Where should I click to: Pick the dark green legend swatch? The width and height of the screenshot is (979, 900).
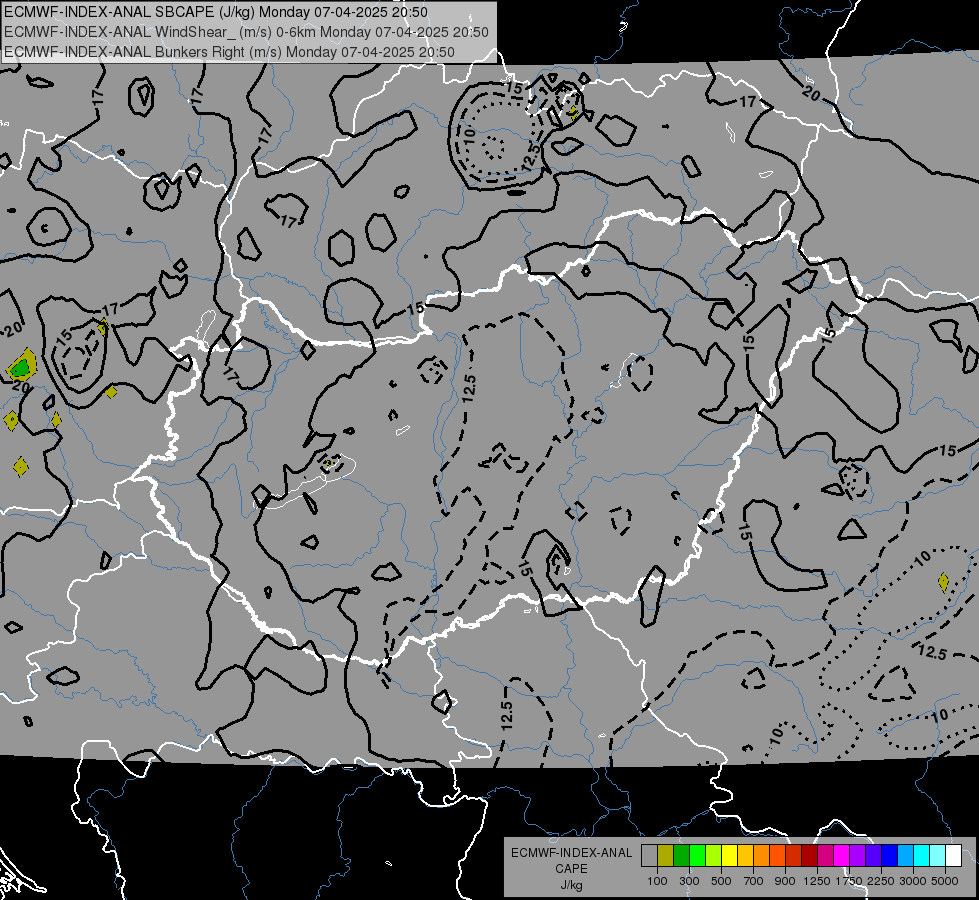click(681, 856)
